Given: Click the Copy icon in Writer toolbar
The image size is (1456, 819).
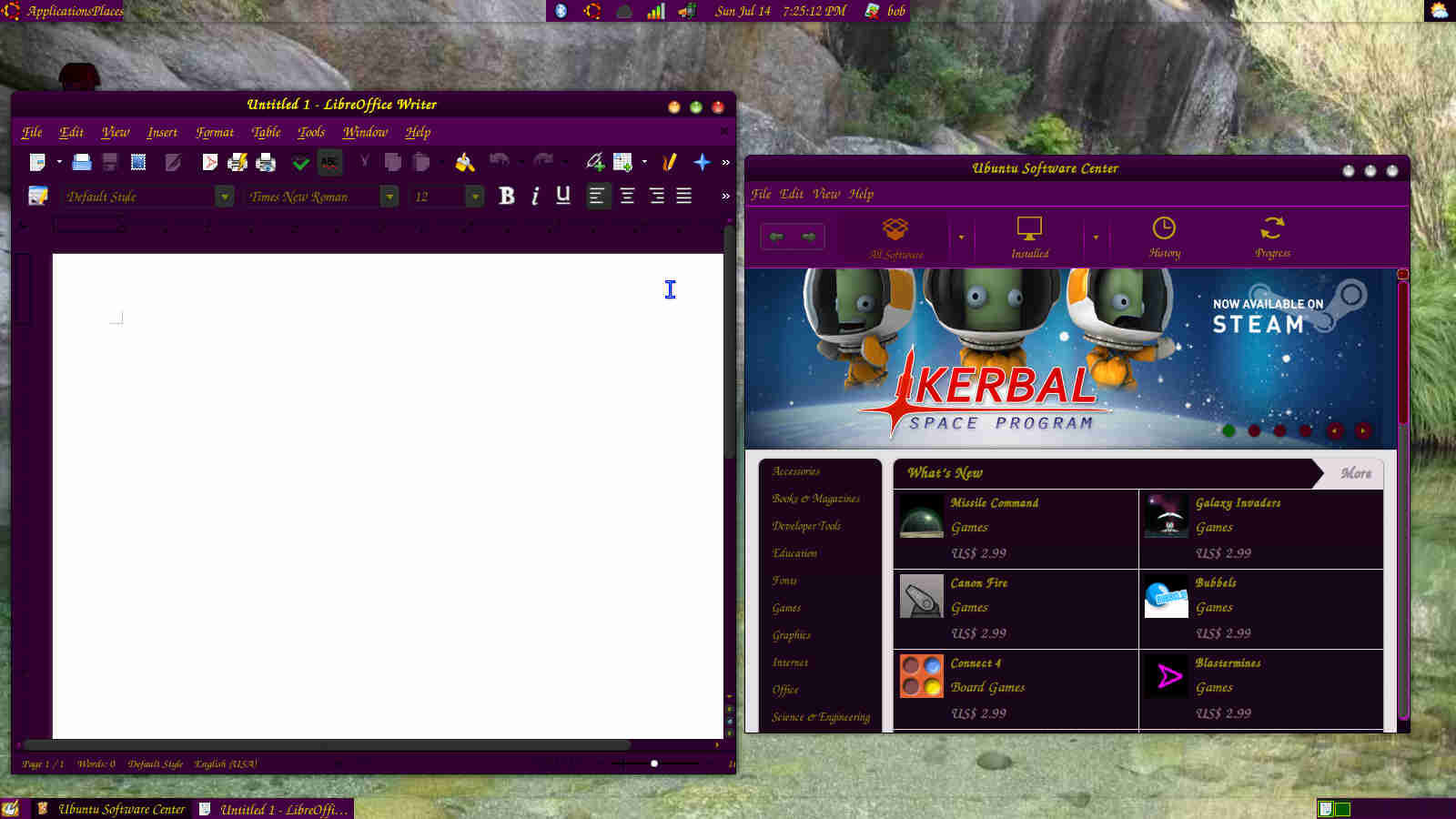Looking at the screenshot, I should tap(392, 162).
